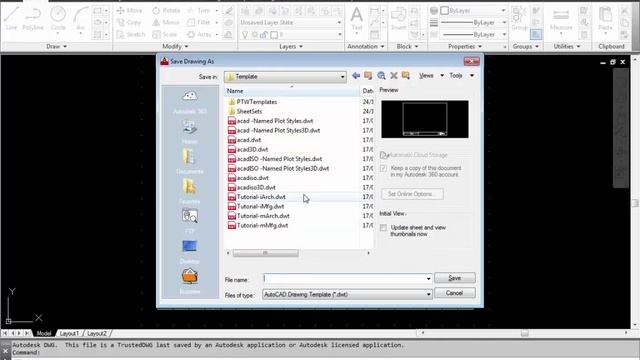The height and width of the screenshot is (360, 640).
Task: Click the Stretch tool in Modify panel
Action: click(x=131, y=35)
